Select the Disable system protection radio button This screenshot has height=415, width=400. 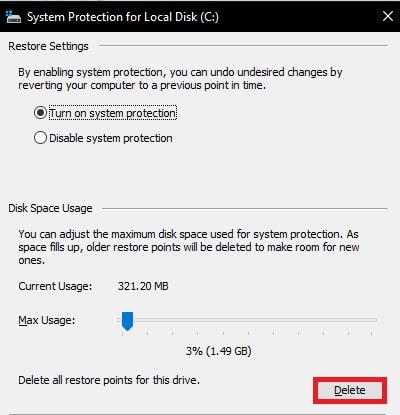[x=40, y=138]
